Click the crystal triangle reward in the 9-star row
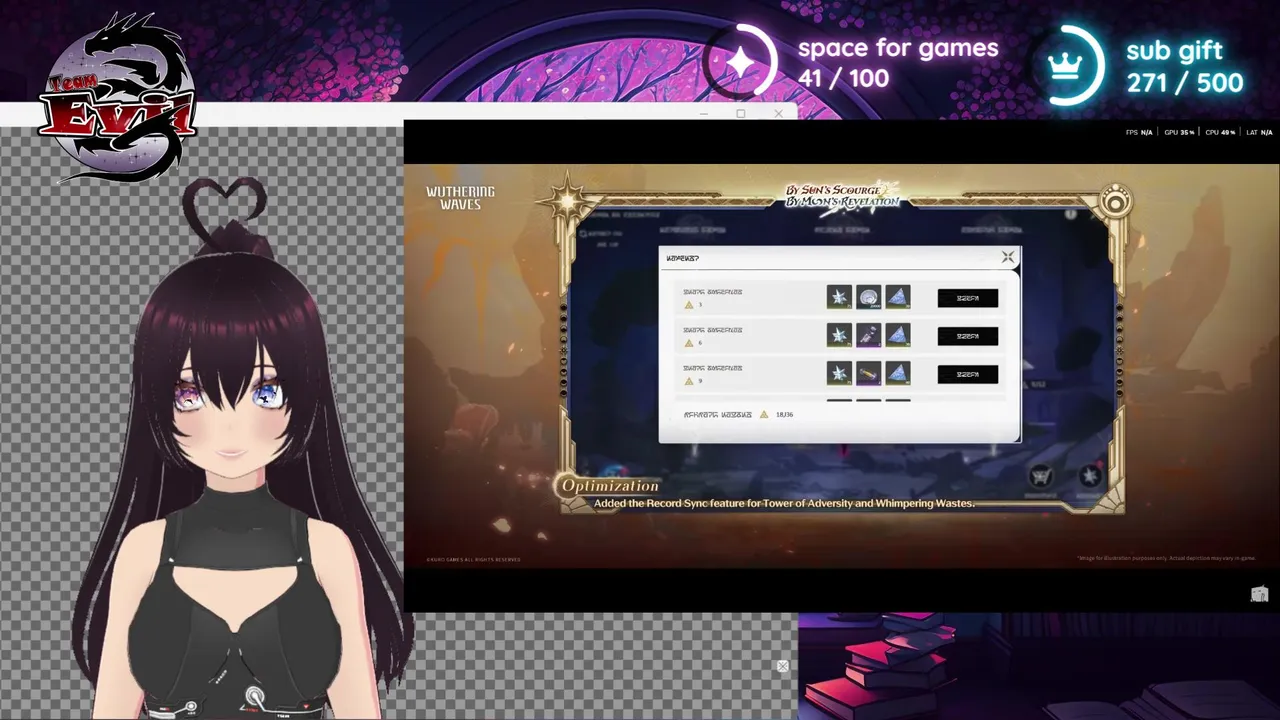The width and height of the screenshot is (1280, 720). click(898, 373)
